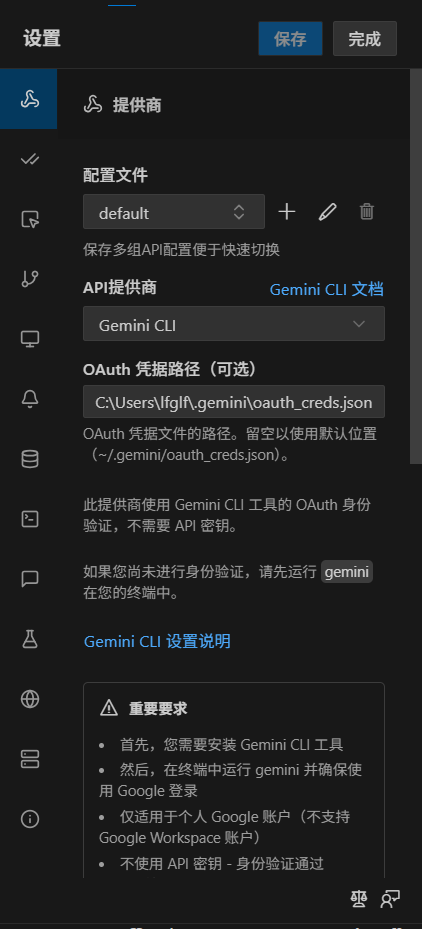Image resolution: width=422 pixels, height=929 pixels.
Task: Open the display monitor settings tab
Action: [x=29, y=339]
